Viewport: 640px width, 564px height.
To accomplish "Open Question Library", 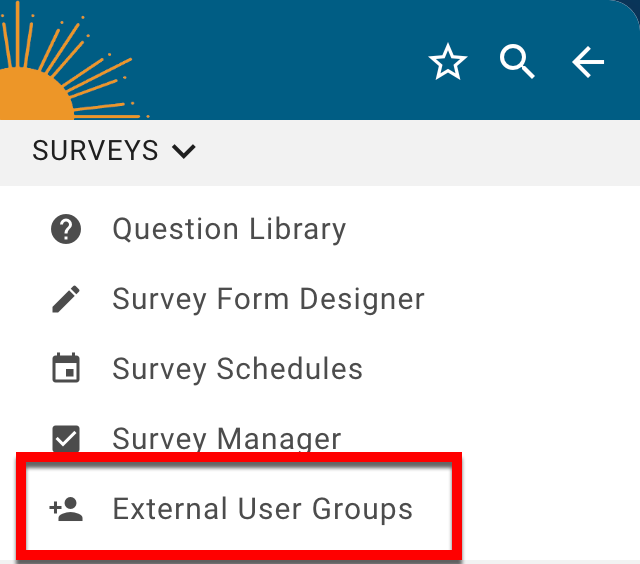I will point(229,229).
